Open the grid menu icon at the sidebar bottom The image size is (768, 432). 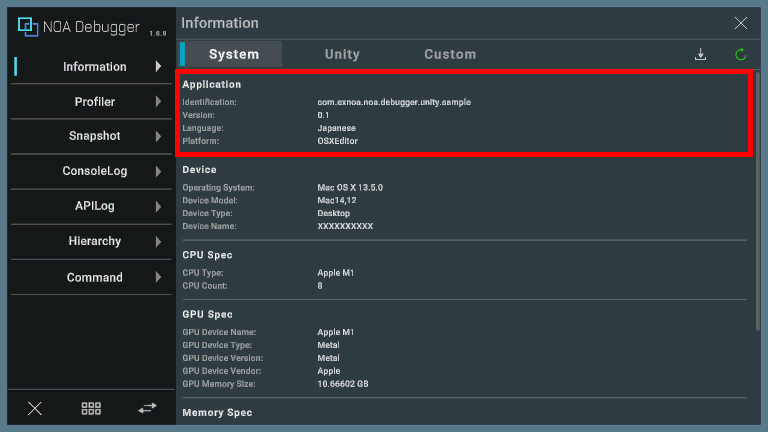click(x=91, y=408)
